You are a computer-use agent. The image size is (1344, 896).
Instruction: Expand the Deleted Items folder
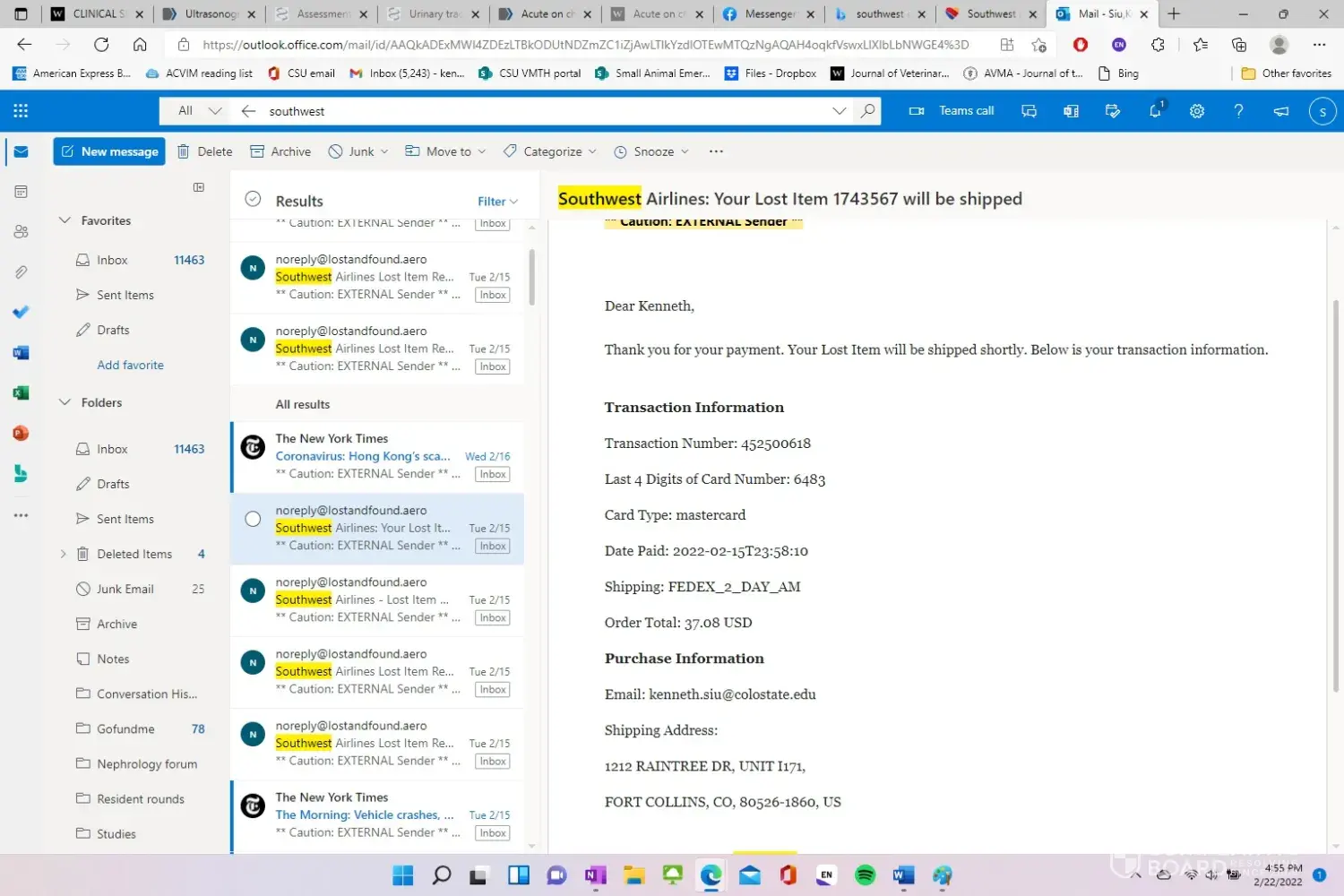point(63,554)
